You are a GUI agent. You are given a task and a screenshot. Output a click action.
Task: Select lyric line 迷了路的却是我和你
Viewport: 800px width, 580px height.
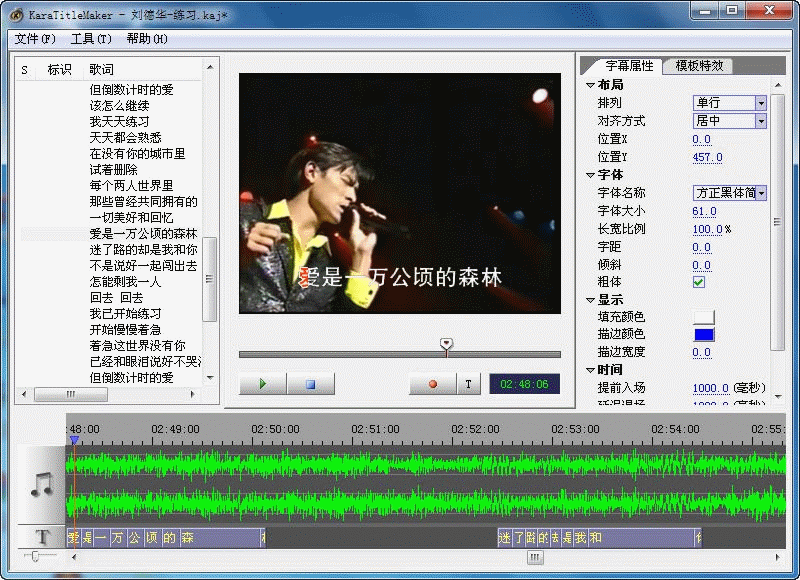pyautogui.click(x=143, y=249)
